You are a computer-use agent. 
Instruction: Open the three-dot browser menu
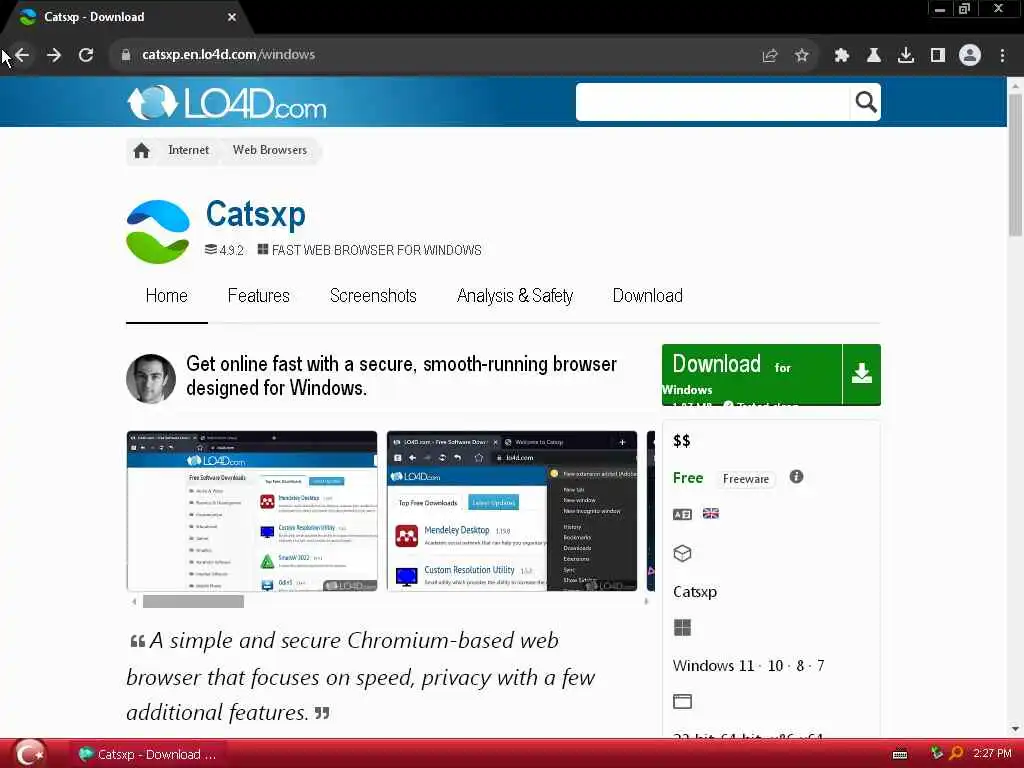coord(1002,56)
